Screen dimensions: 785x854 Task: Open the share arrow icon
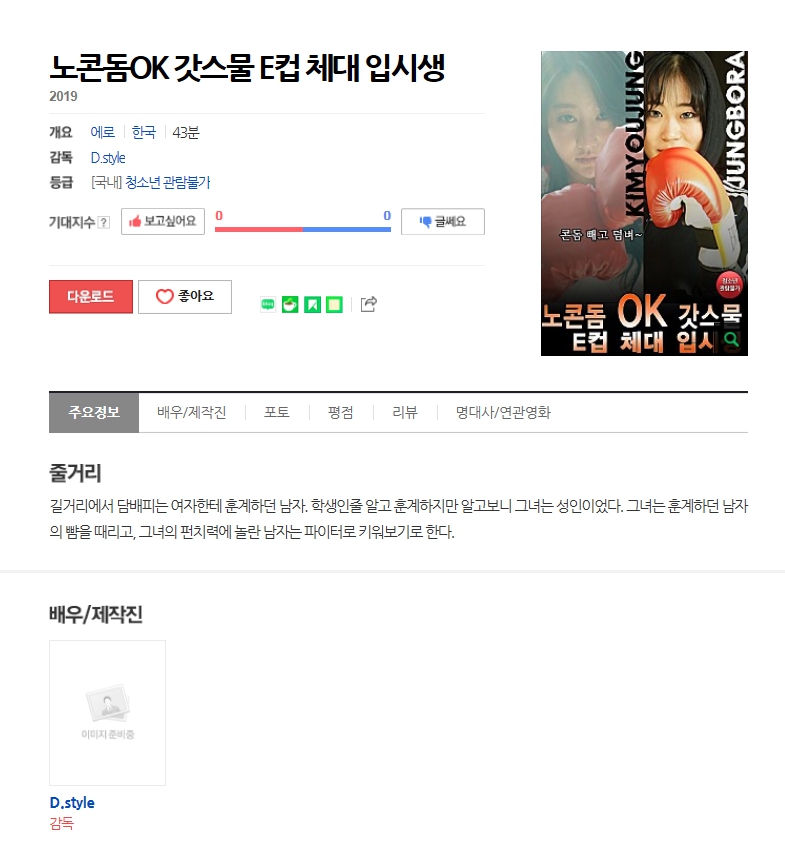(369, 304)
